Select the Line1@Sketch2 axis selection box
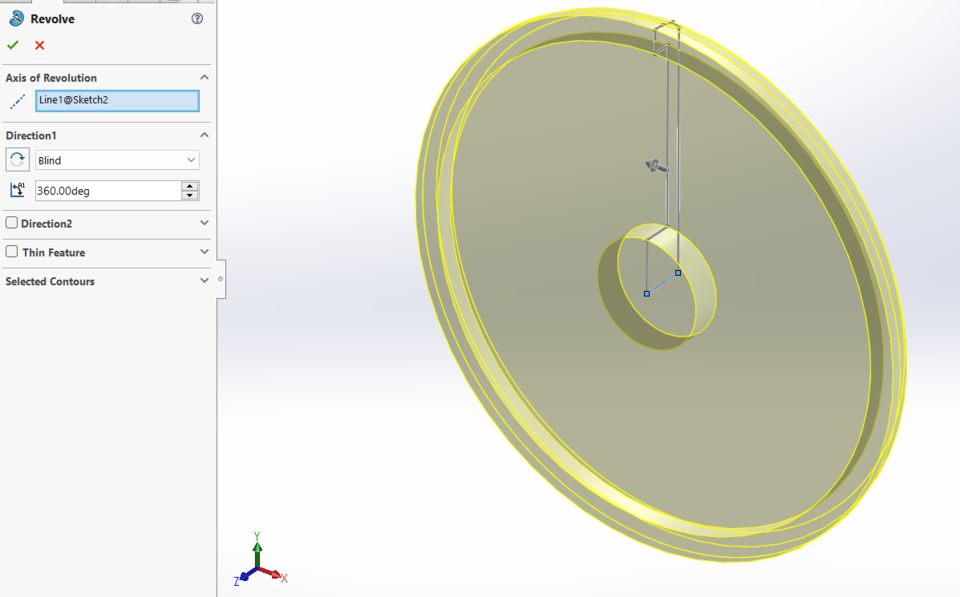Screen dimensions: 960x597 click(117, 101)
